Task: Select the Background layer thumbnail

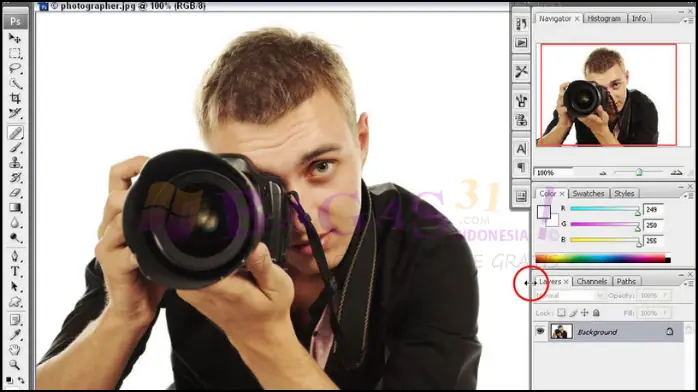Action: 561,331
